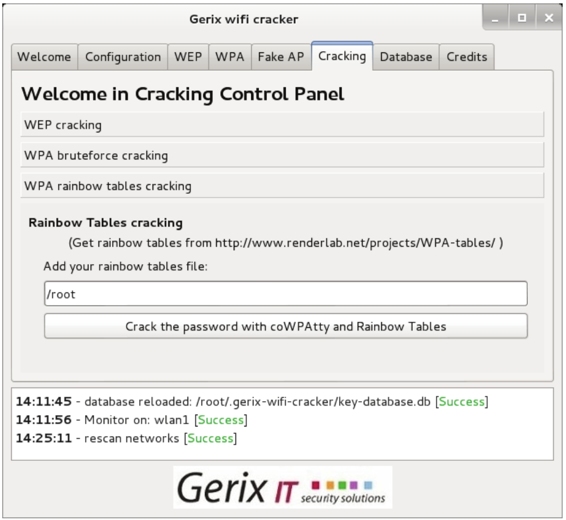Image resolution: width=566 pixels, height=520 pixels.
Task: View the Database tab
Action: coord(406,57)
